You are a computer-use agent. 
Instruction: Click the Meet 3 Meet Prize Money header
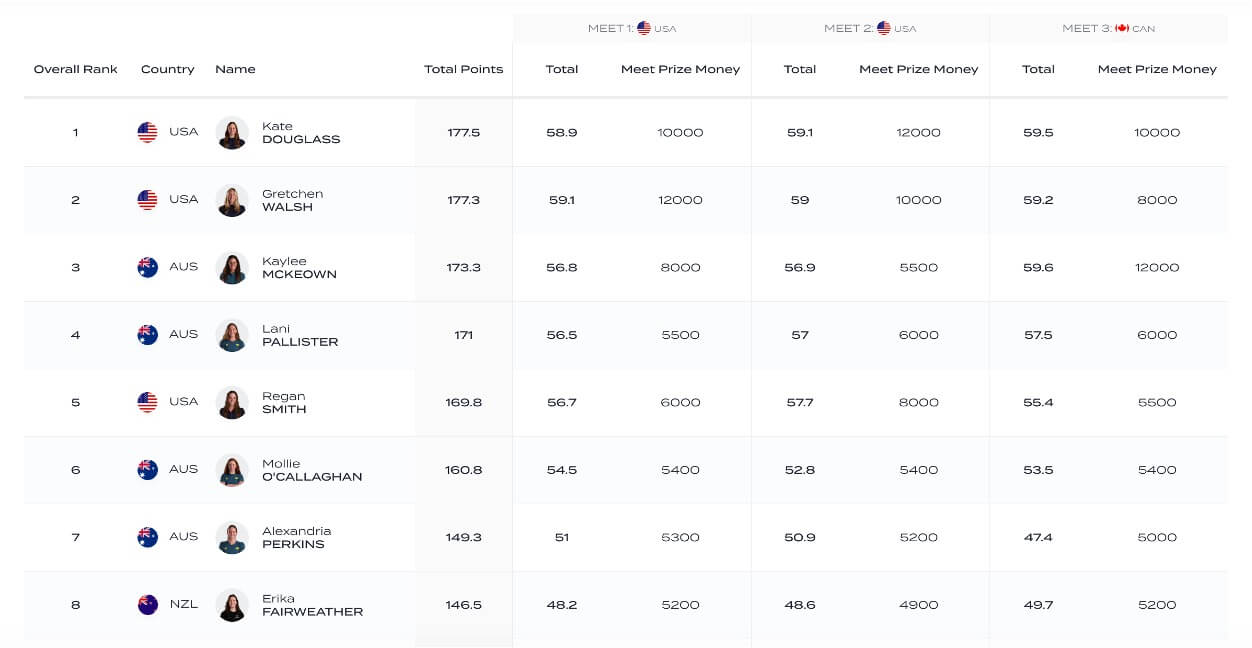pos(1157,69)
